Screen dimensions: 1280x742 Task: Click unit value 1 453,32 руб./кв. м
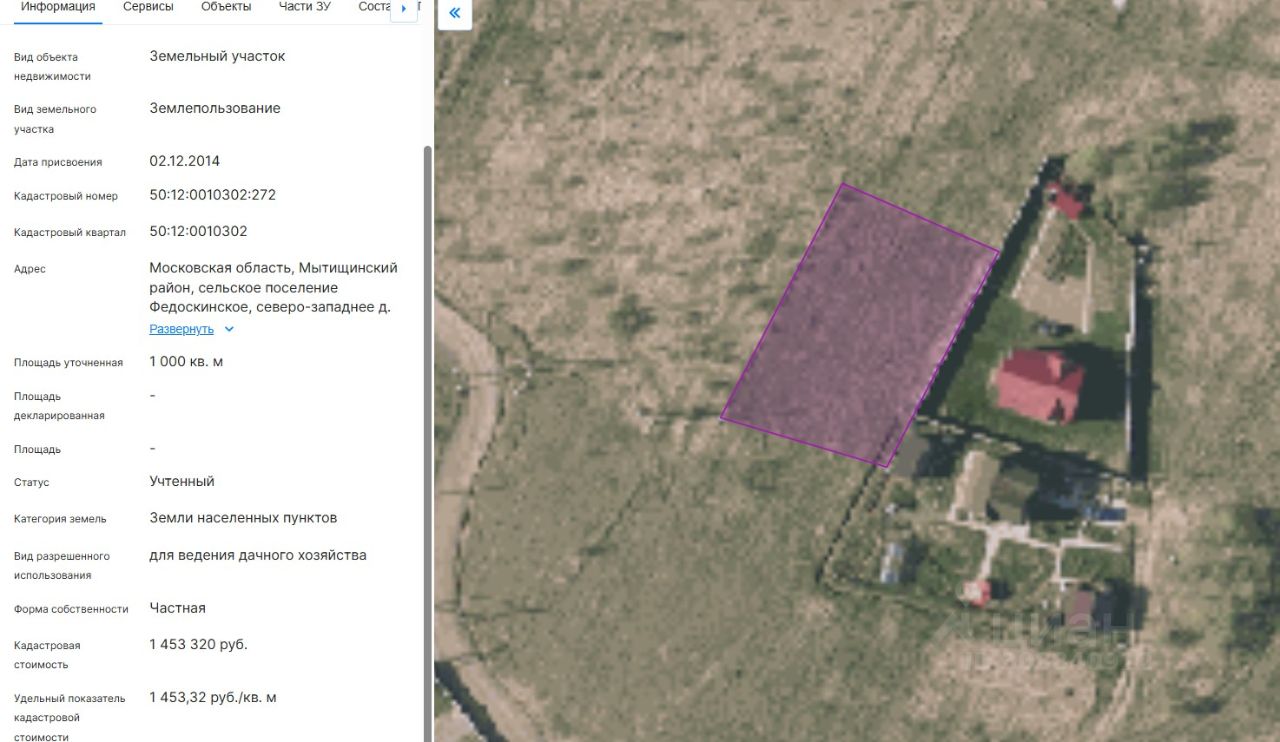[213, 697]
